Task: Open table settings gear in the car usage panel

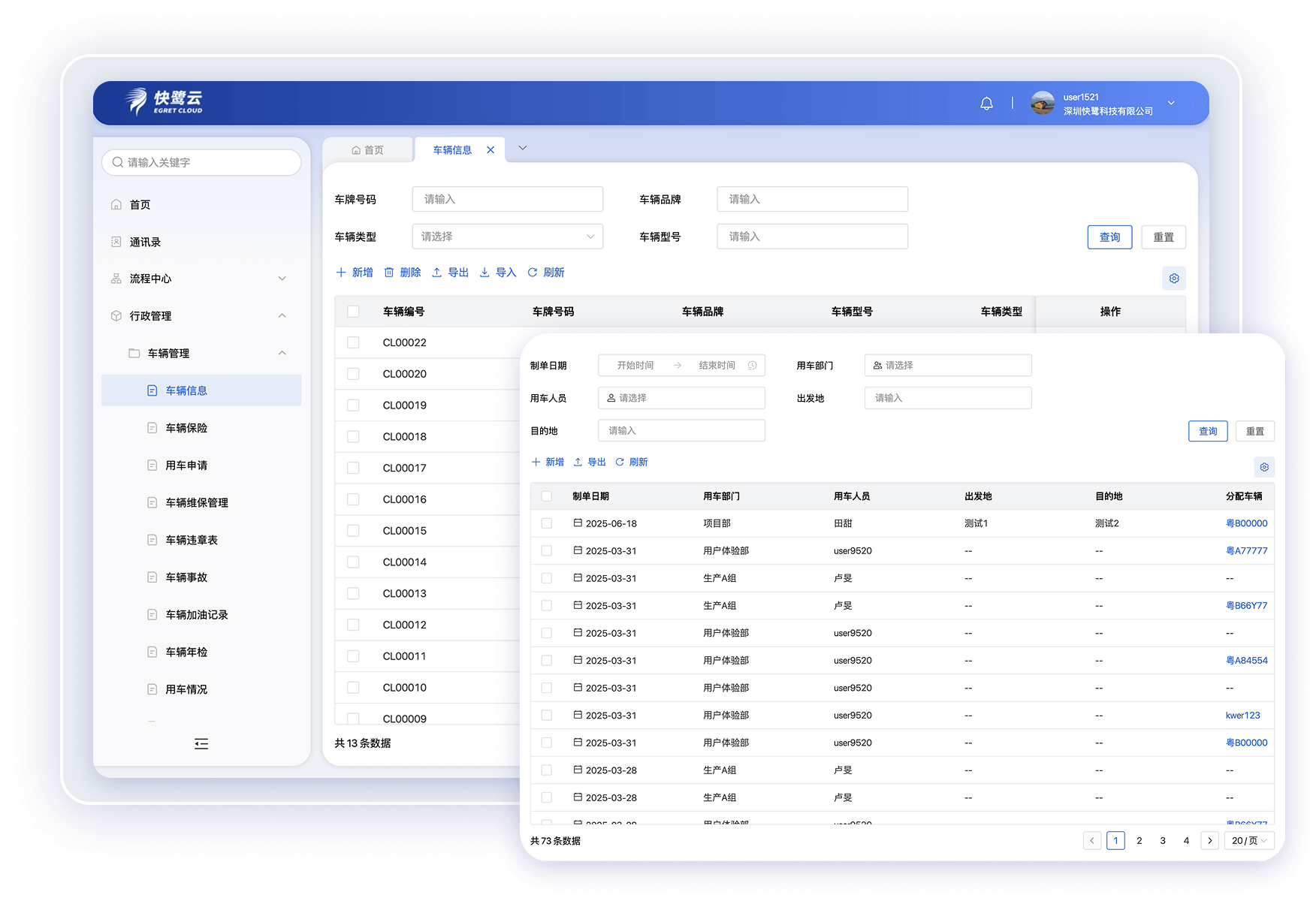Action: pos(1264,467)
